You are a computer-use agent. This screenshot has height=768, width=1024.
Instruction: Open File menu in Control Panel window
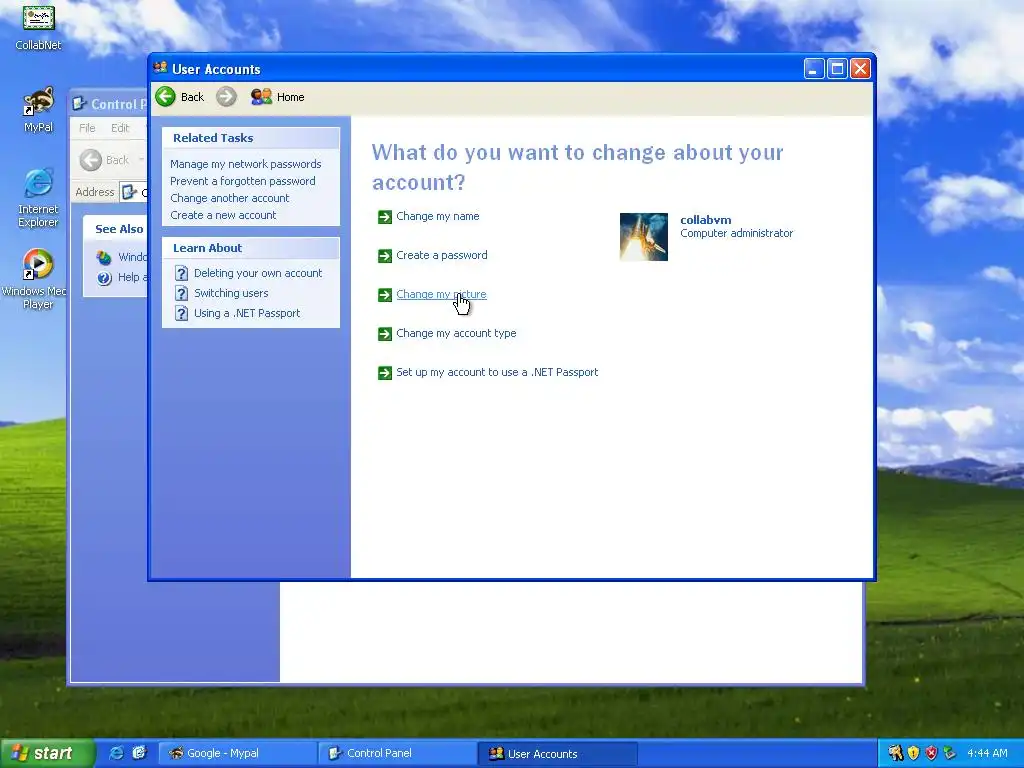[87, 128]
